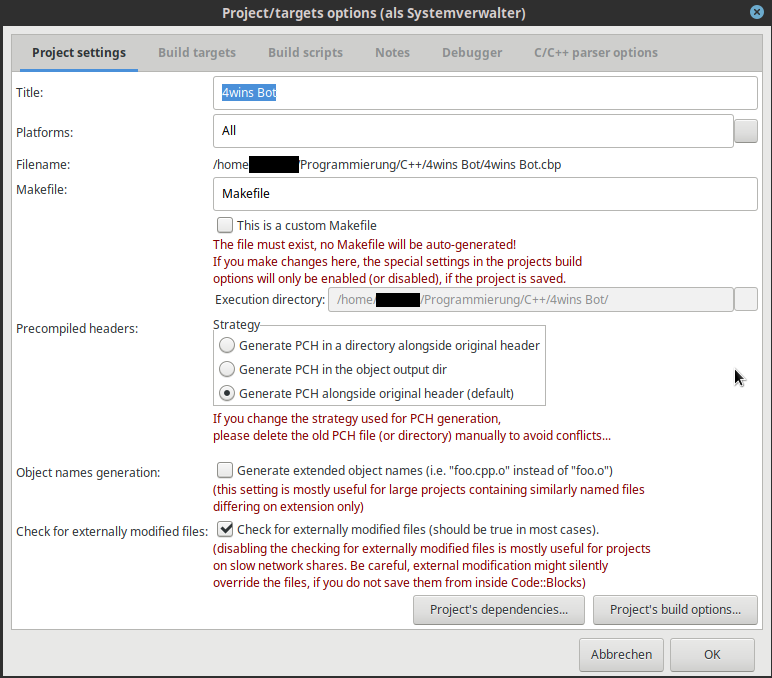Open the Build targets tab
This screenshot has height=678, width=772.
(196, 53)
